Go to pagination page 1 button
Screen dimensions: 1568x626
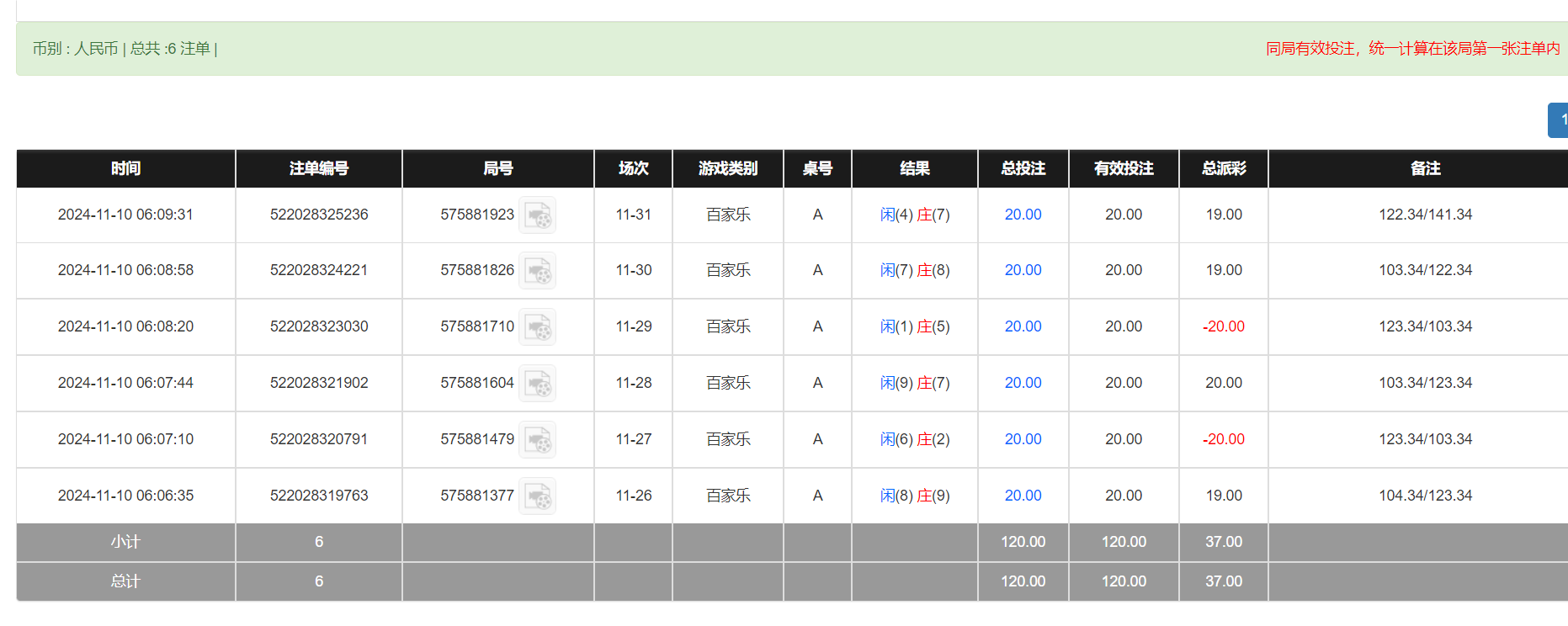click(x=1560, y=120)
